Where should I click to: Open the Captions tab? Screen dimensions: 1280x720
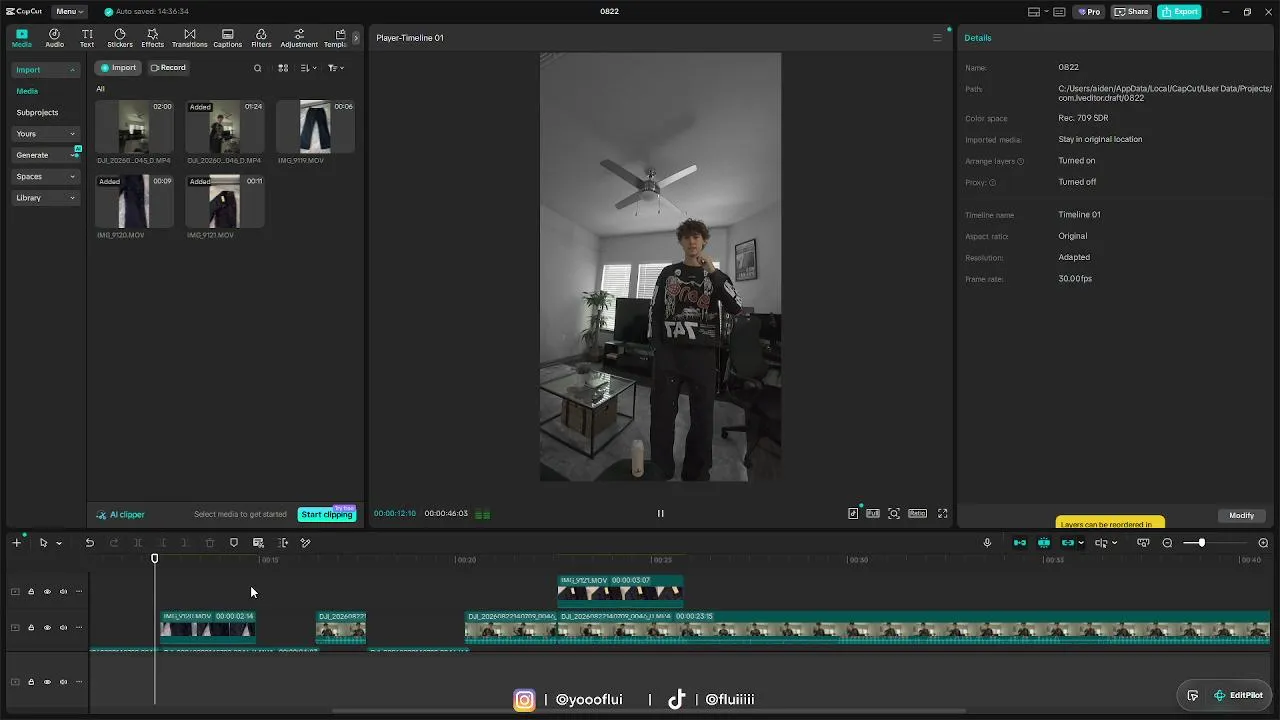[227, 38]
